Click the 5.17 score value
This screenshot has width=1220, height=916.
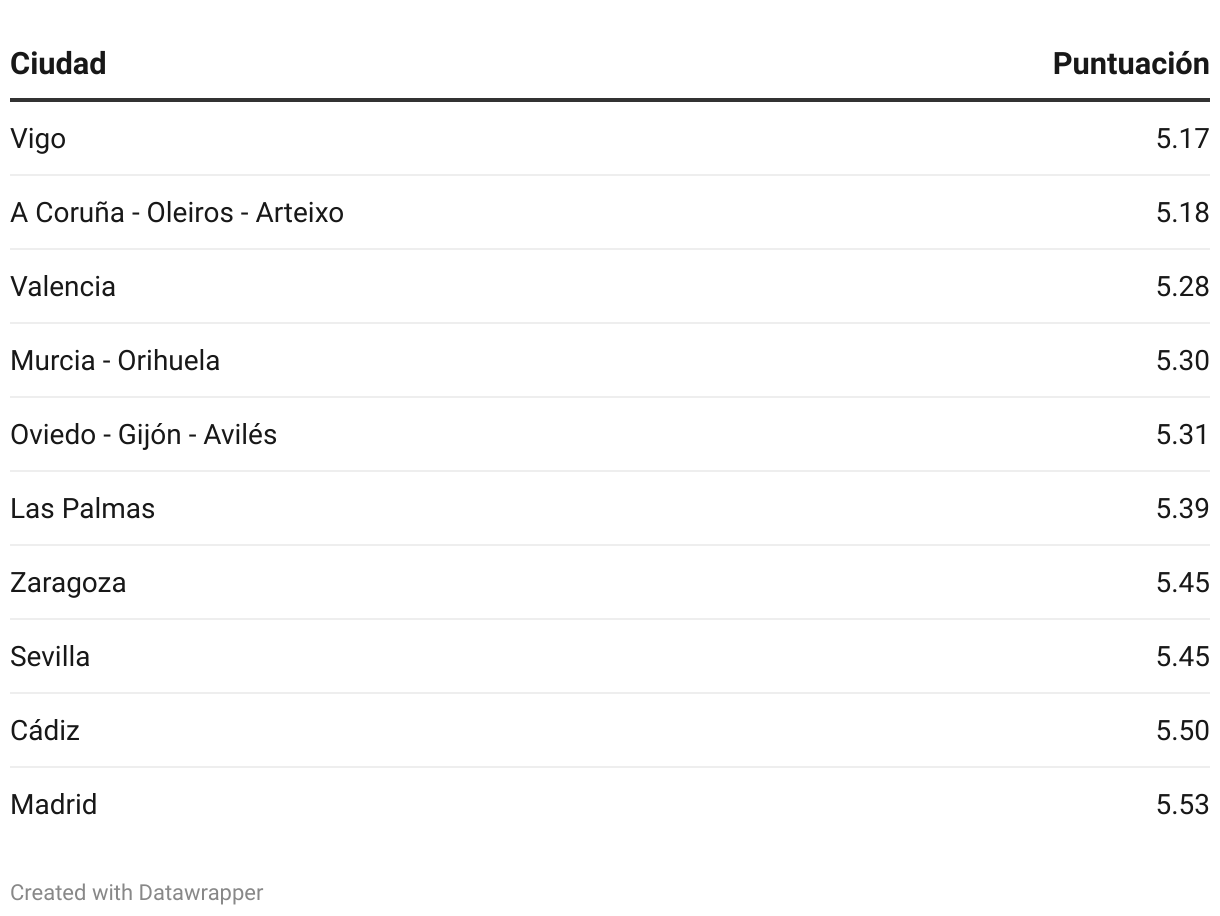click(x=1183, y=139)
